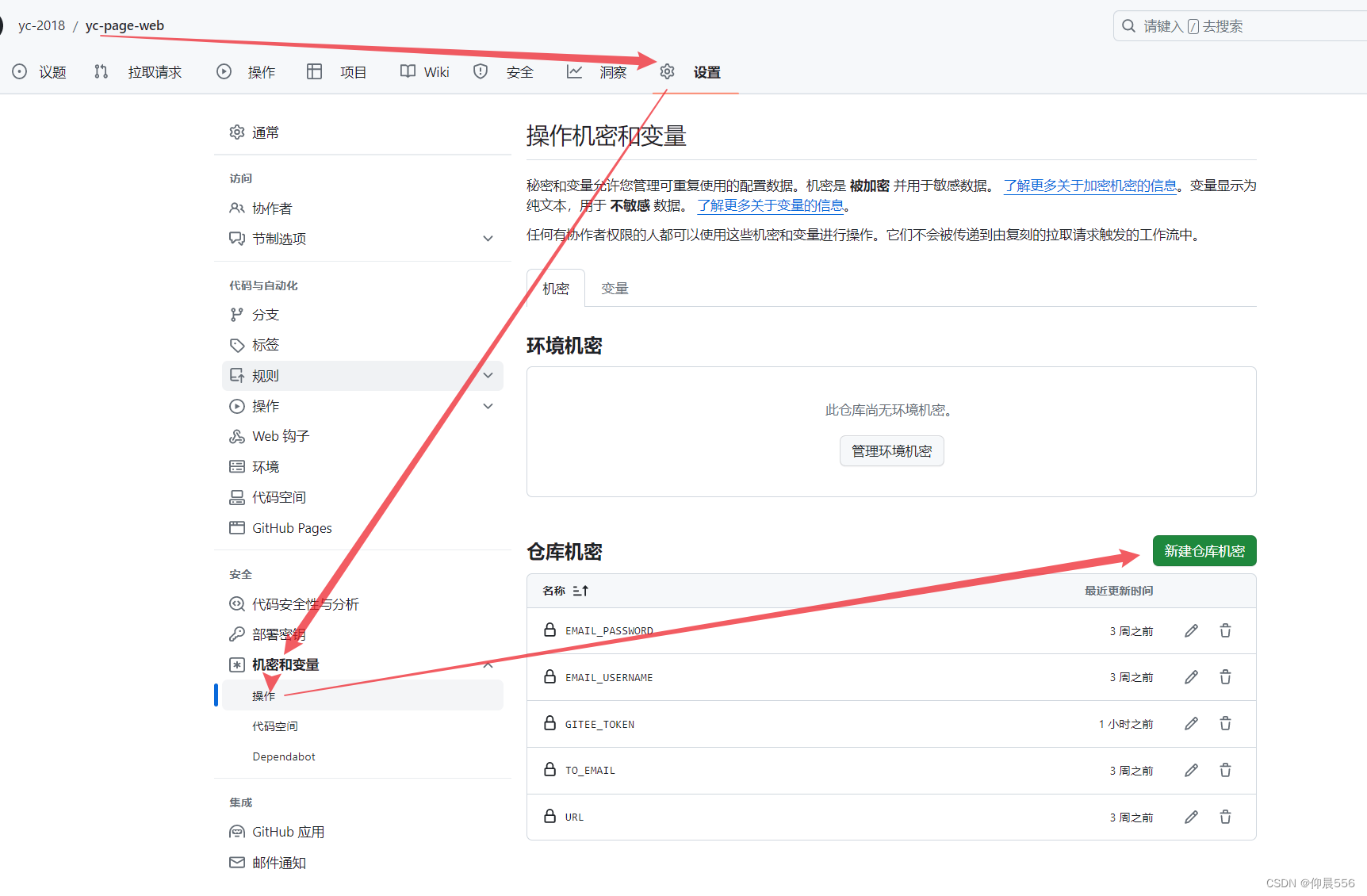This screenshot has height=896, width=1367.
Task: Click the 洞察 graph icon
Action: [x=574, y=71]
